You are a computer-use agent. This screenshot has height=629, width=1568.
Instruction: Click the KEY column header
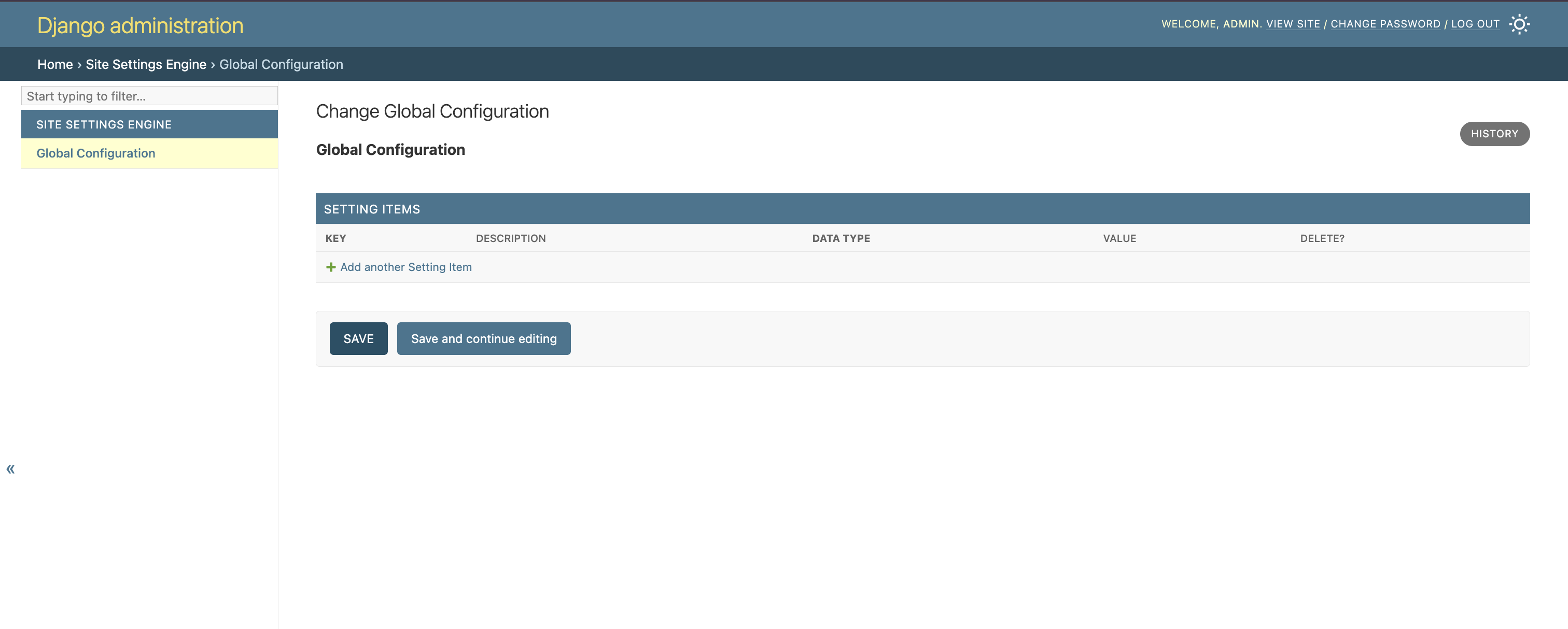click(335, 238)
